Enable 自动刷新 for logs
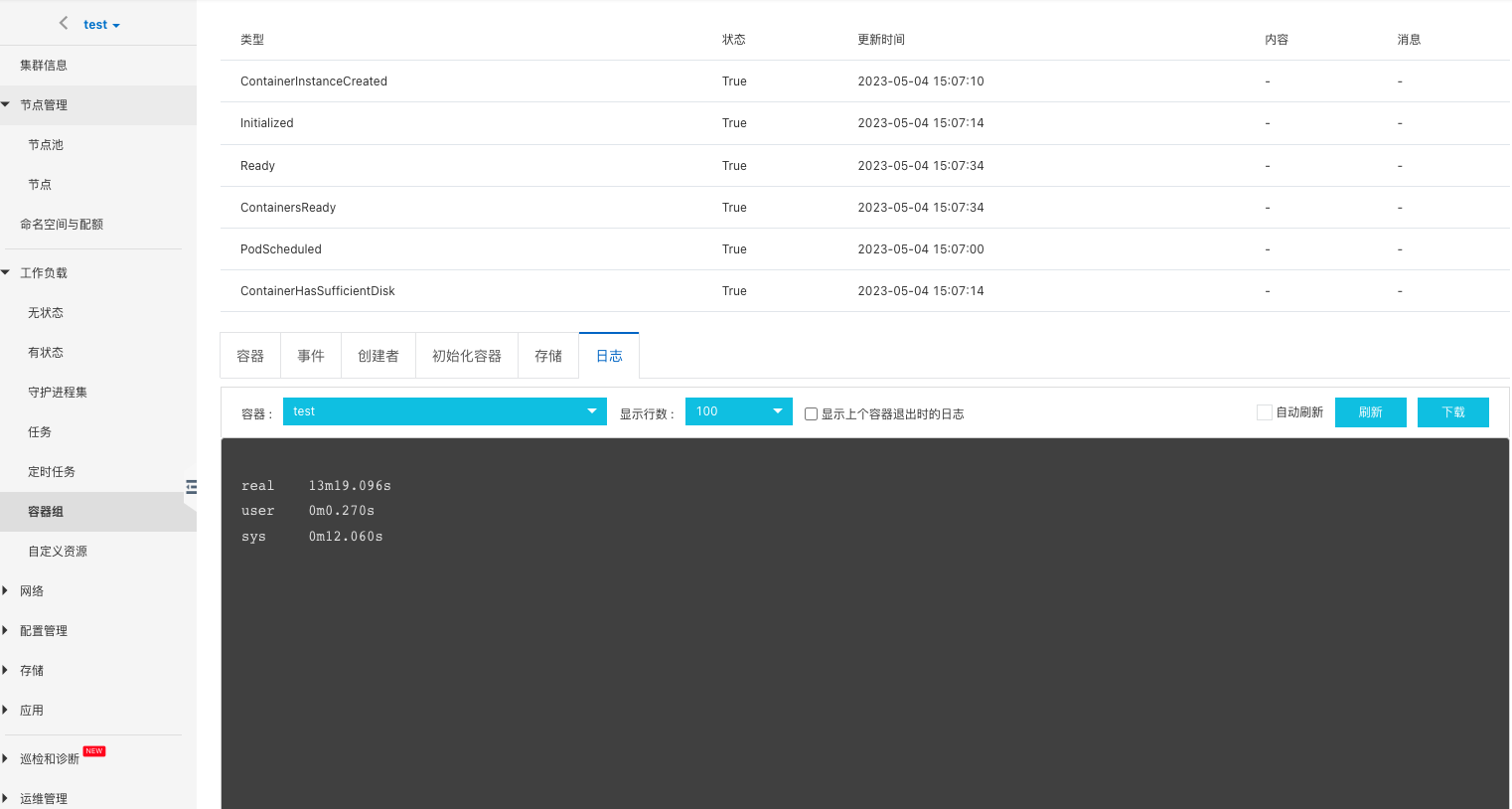This screenshot has width=1512, height=809. click(1265, 410)
